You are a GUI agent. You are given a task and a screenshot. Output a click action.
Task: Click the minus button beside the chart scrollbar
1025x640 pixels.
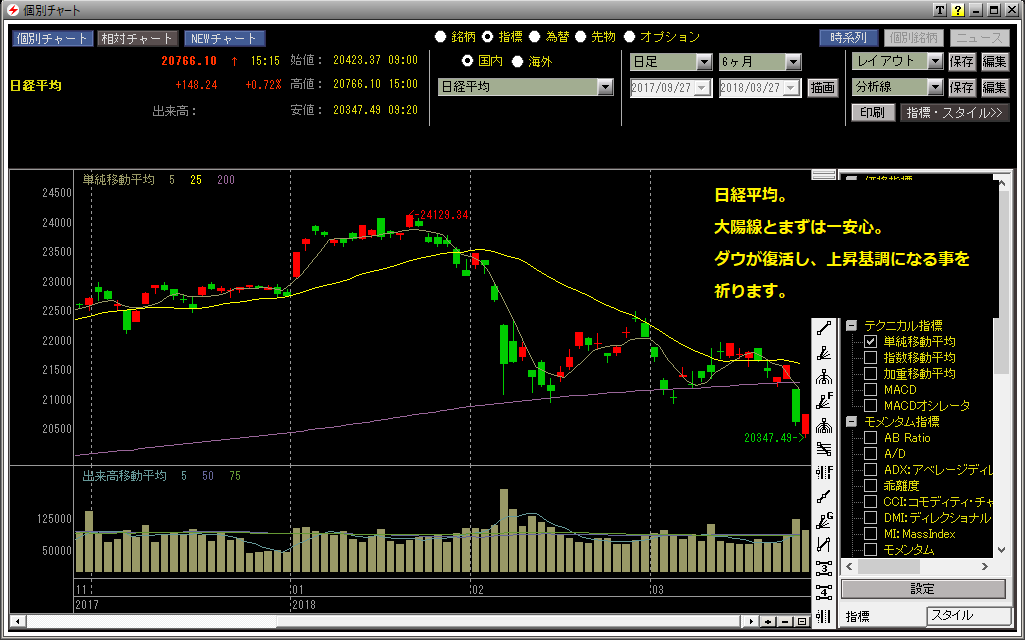click(784, 621)
